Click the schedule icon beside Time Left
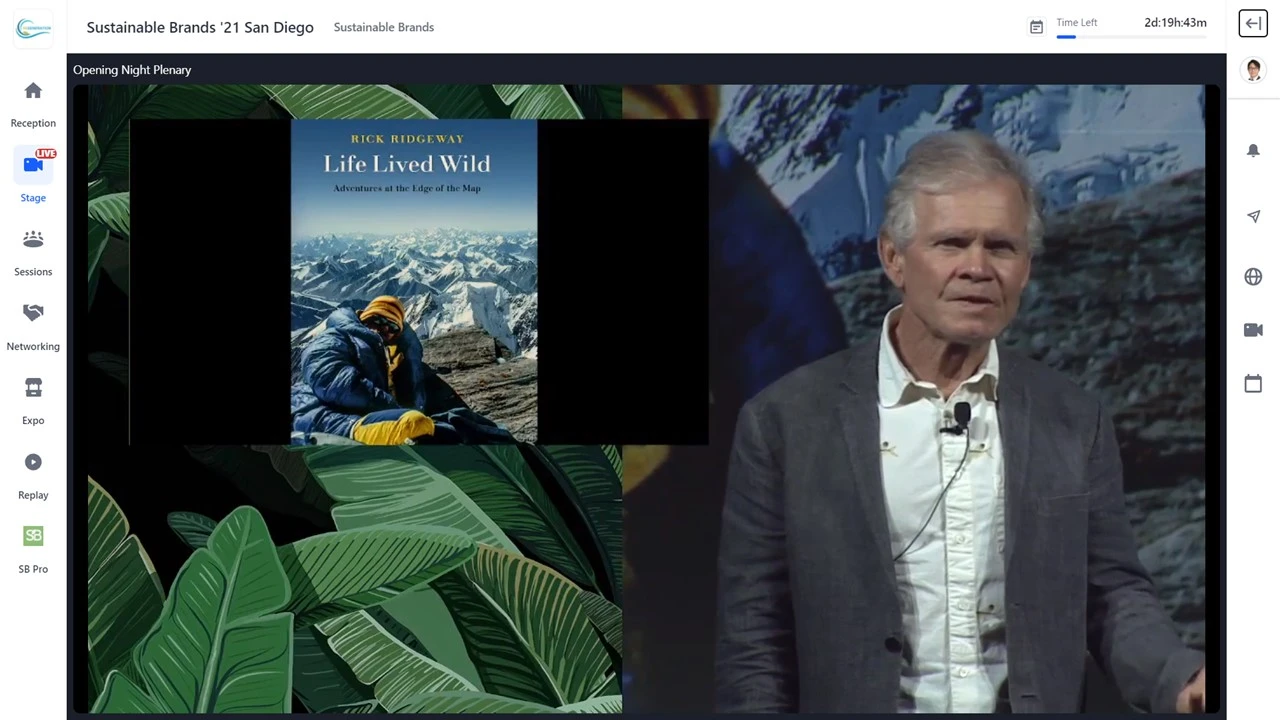 [1037, 27]
